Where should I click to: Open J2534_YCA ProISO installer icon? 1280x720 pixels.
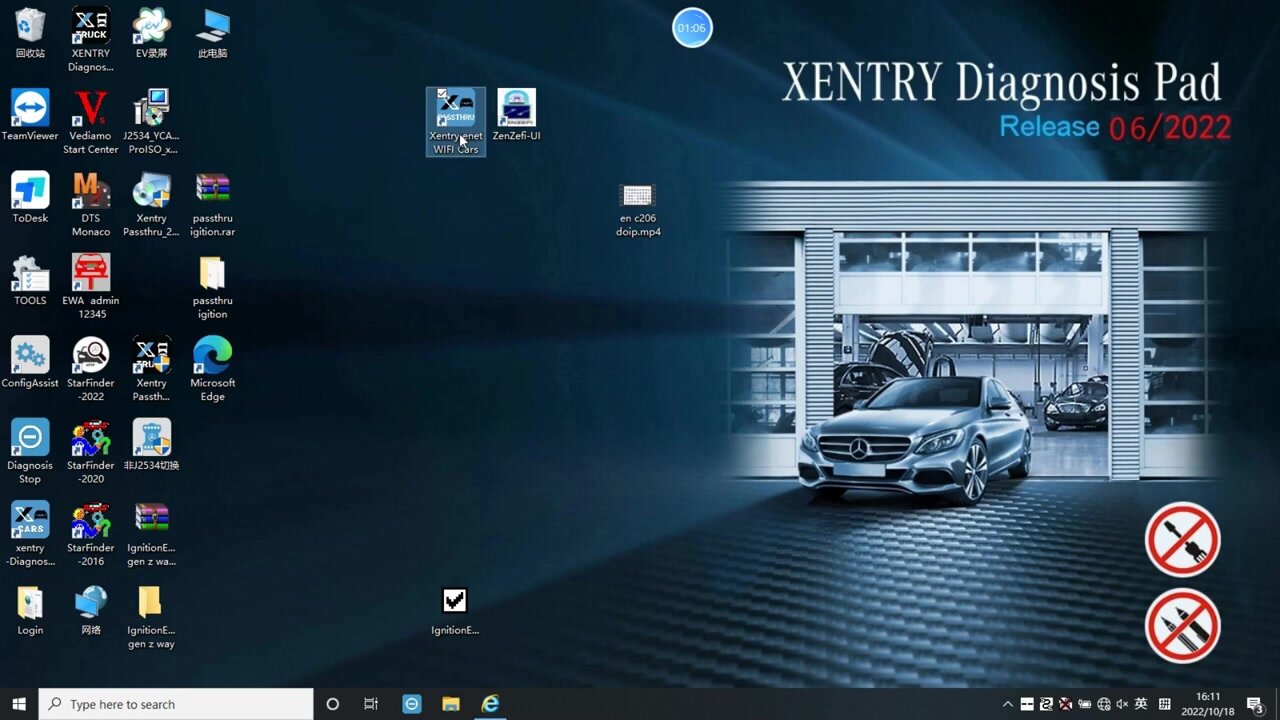(x=152, y=122)
